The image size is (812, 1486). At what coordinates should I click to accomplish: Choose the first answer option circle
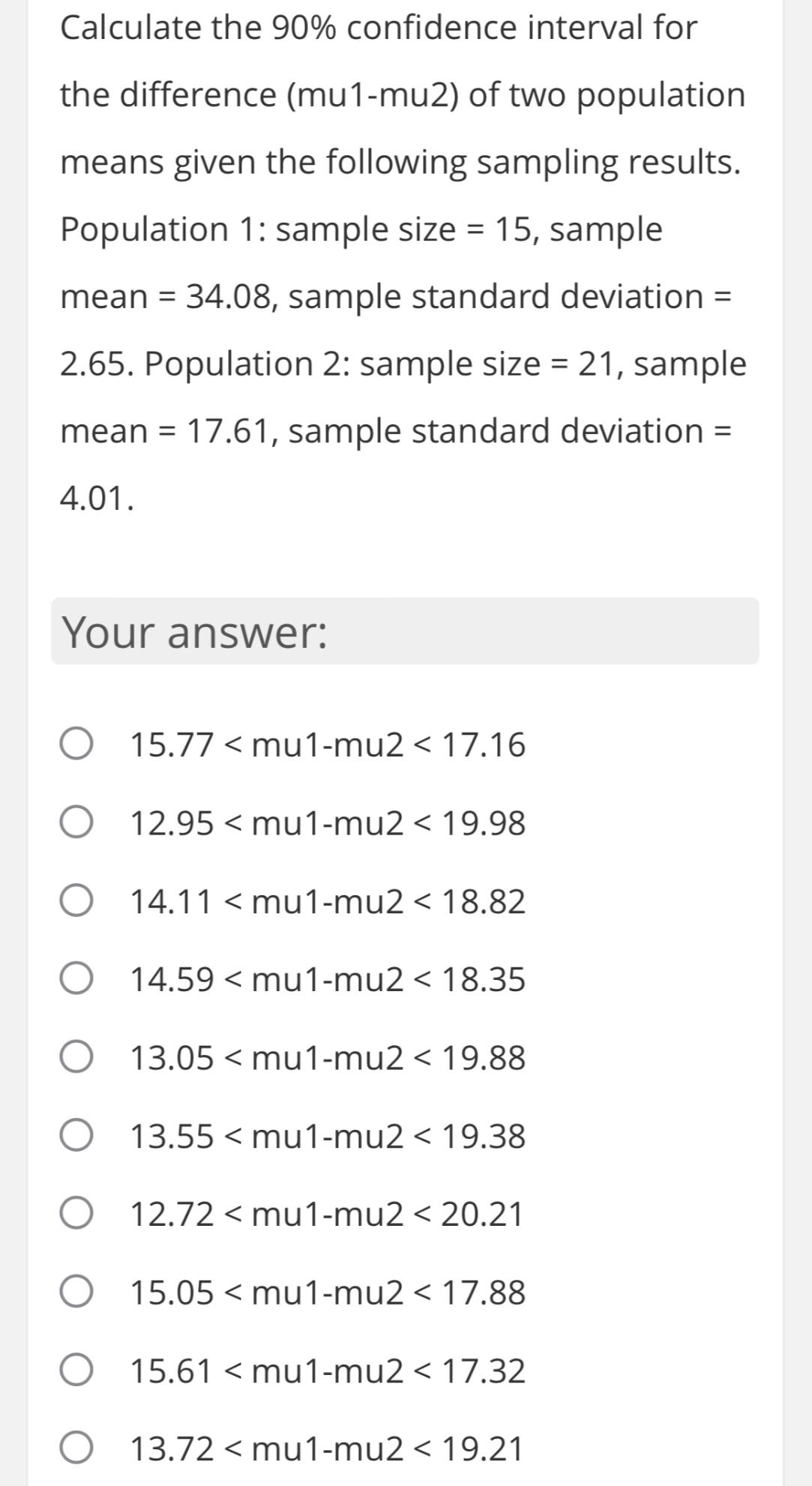coord(78,745)
